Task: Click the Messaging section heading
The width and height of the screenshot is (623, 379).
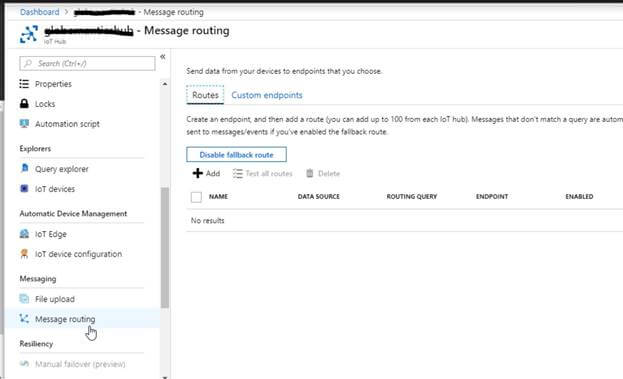Action: 38,279
